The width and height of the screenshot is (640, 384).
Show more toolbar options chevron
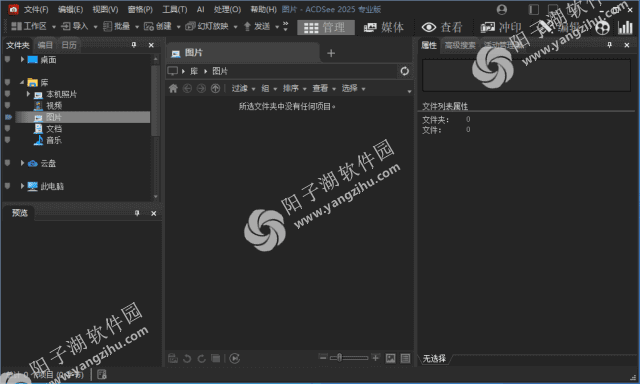point(285,26)
